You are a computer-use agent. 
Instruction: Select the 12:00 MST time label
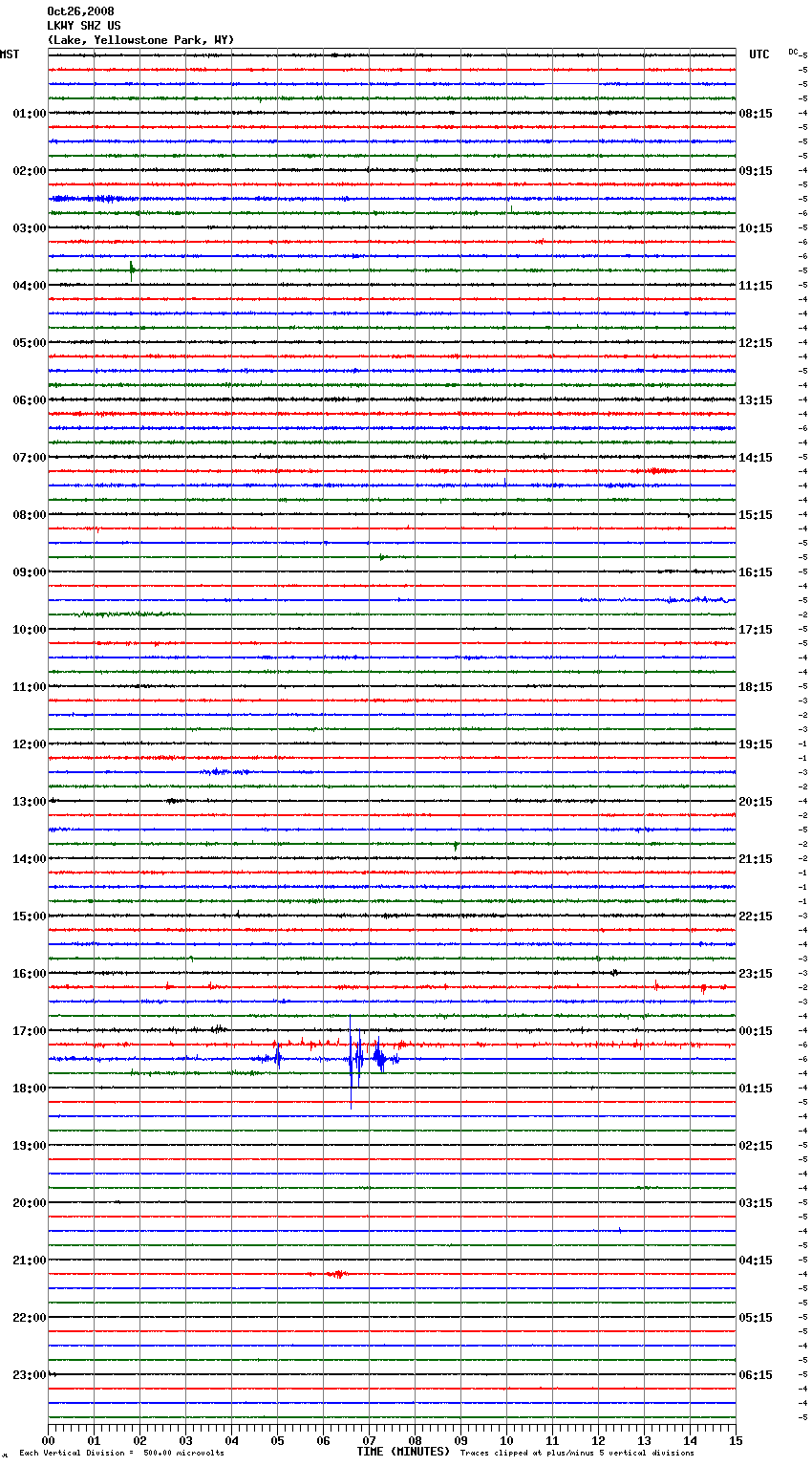29,744
